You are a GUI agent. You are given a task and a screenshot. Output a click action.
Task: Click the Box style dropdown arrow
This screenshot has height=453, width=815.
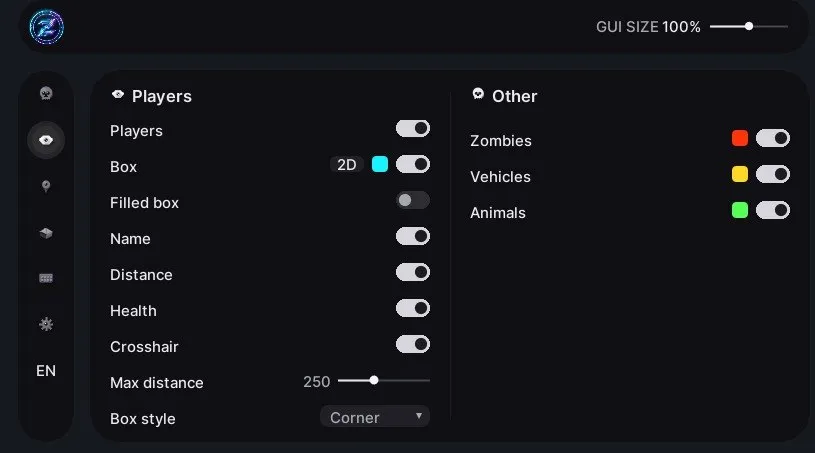click(419, 416)
